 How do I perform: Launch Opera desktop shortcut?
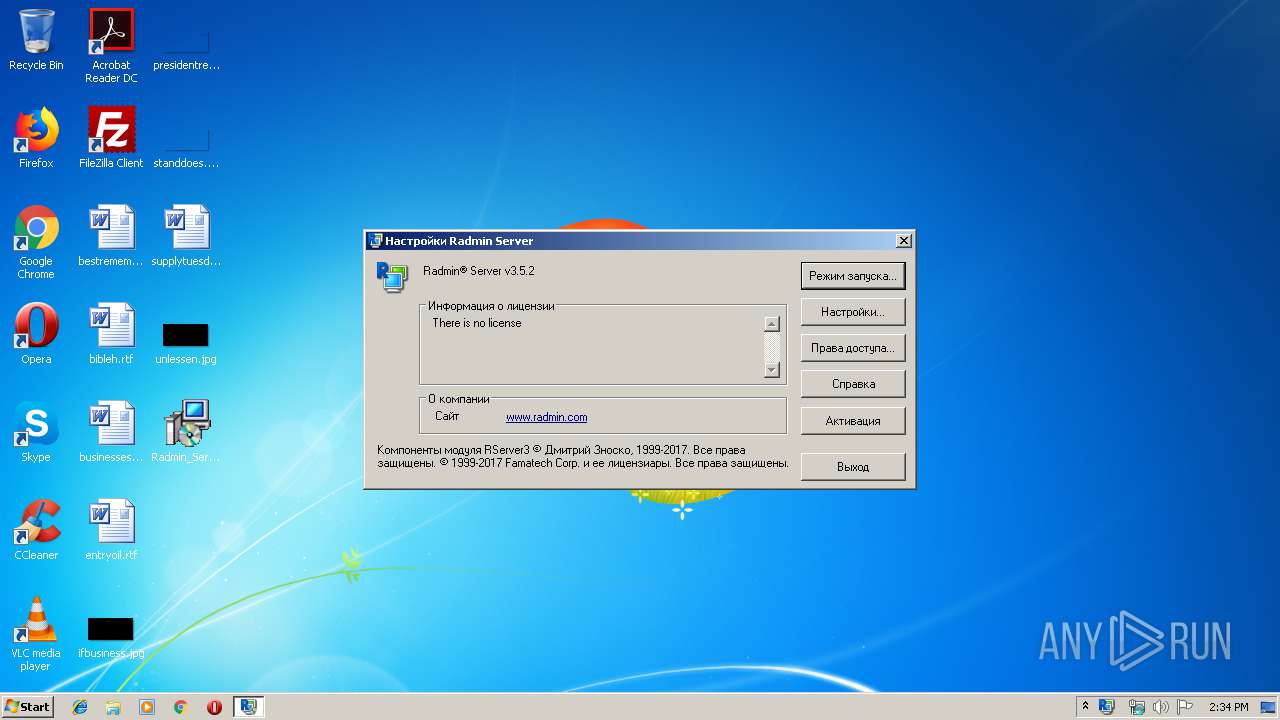coord(36,334)
